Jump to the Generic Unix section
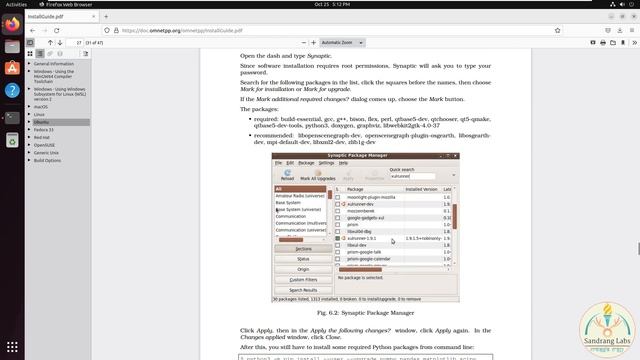 [x=46, y=153]
